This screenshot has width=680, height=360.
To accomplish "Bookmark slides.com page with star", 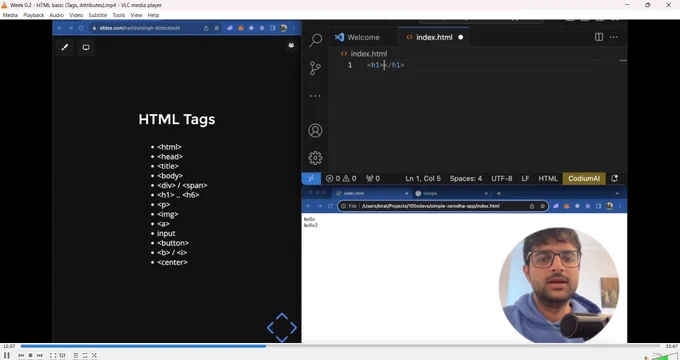I will (x=216, y=28).
